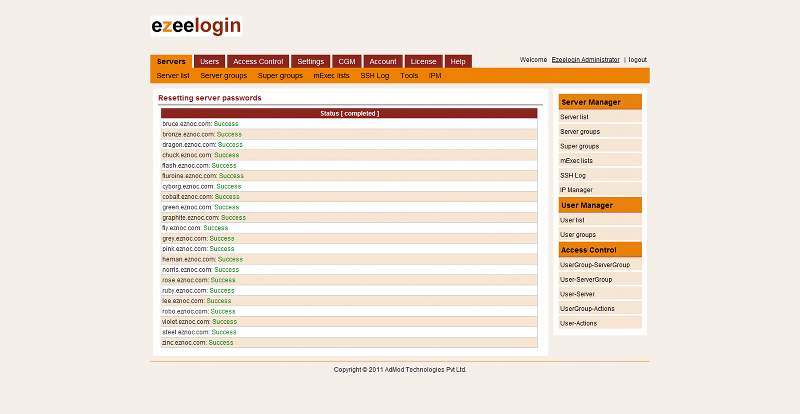Click the Ezeelogin Administrator link
This screenshot has height=414, width=800.
[585, 60]
